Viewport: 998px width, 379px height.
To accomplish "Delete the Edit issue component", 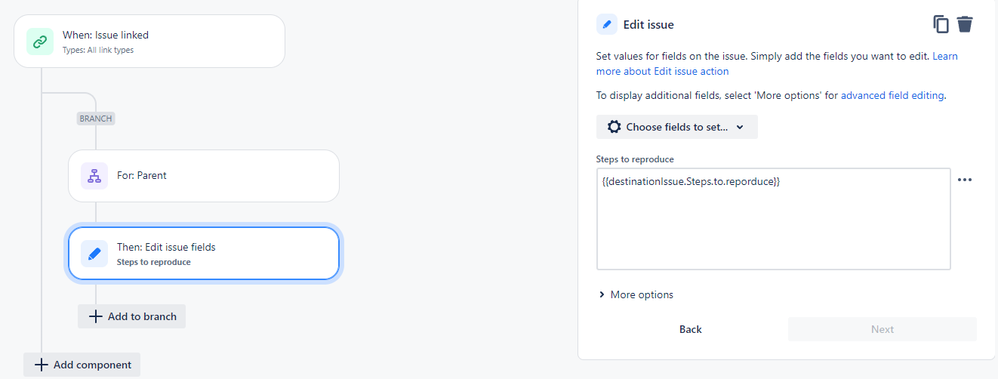I will [x=965, y=25].
